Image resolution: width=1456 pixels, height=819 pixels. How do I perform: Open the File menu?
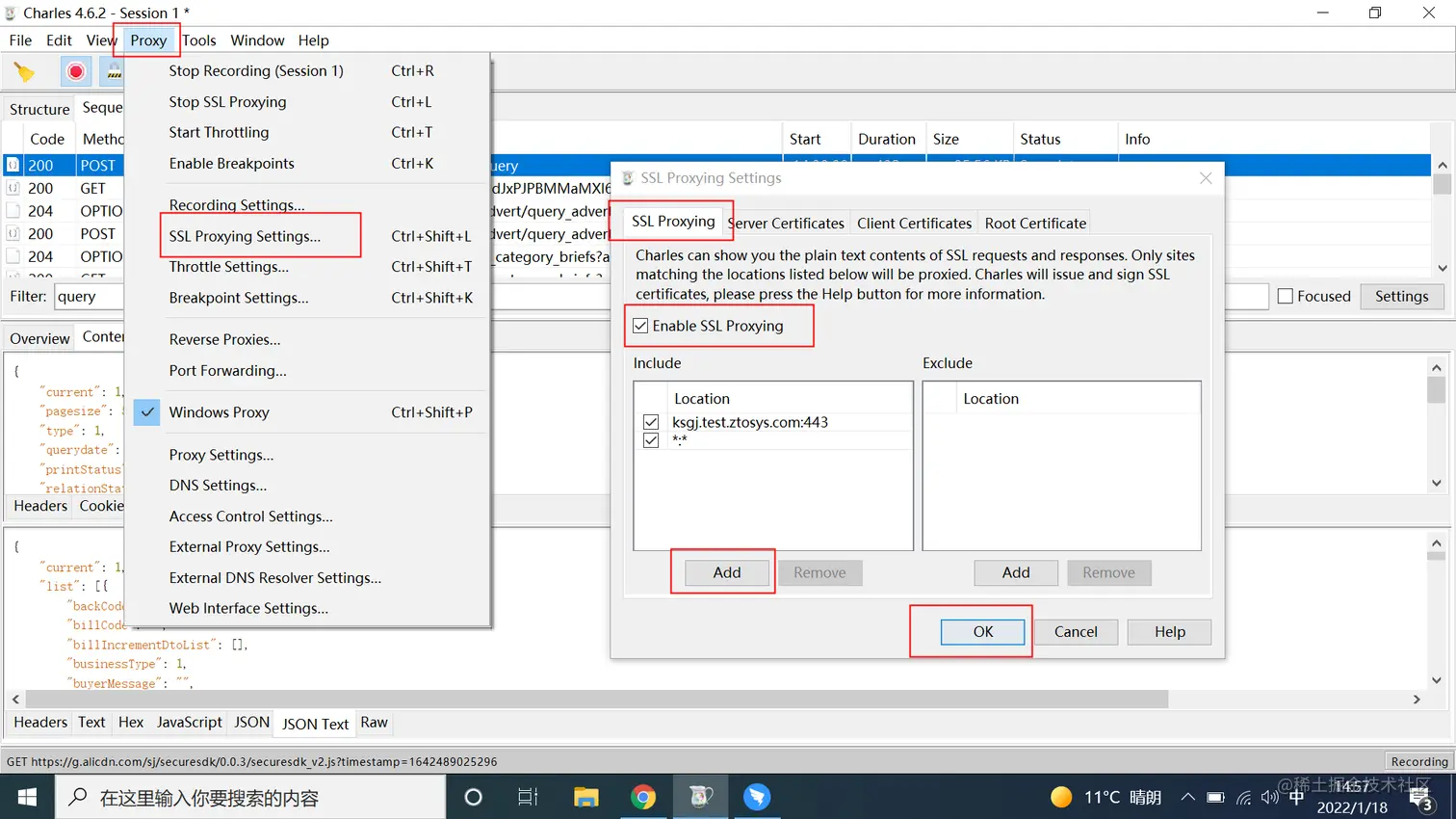[20, 40]
